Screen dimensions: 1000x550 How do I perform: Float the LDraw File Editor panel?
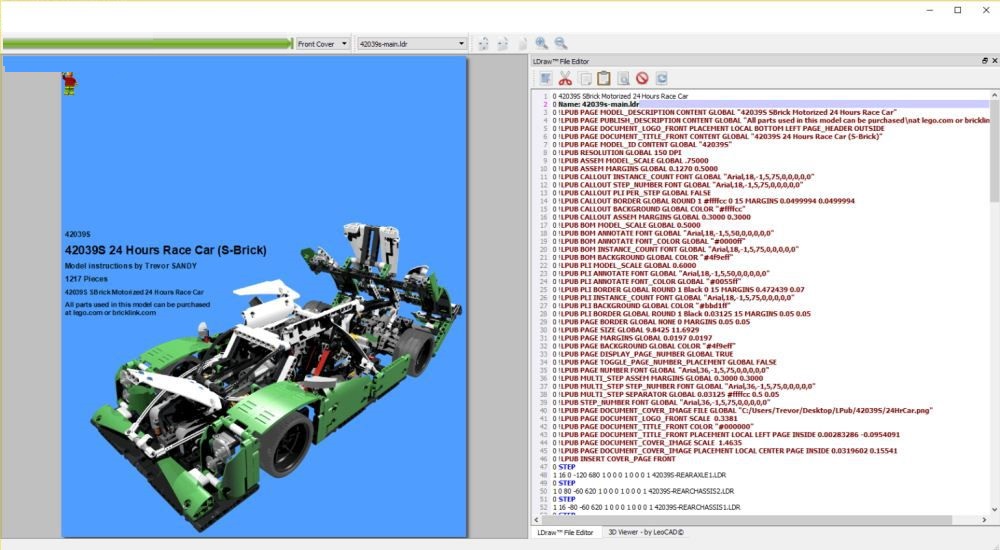(x=983, y=61)
